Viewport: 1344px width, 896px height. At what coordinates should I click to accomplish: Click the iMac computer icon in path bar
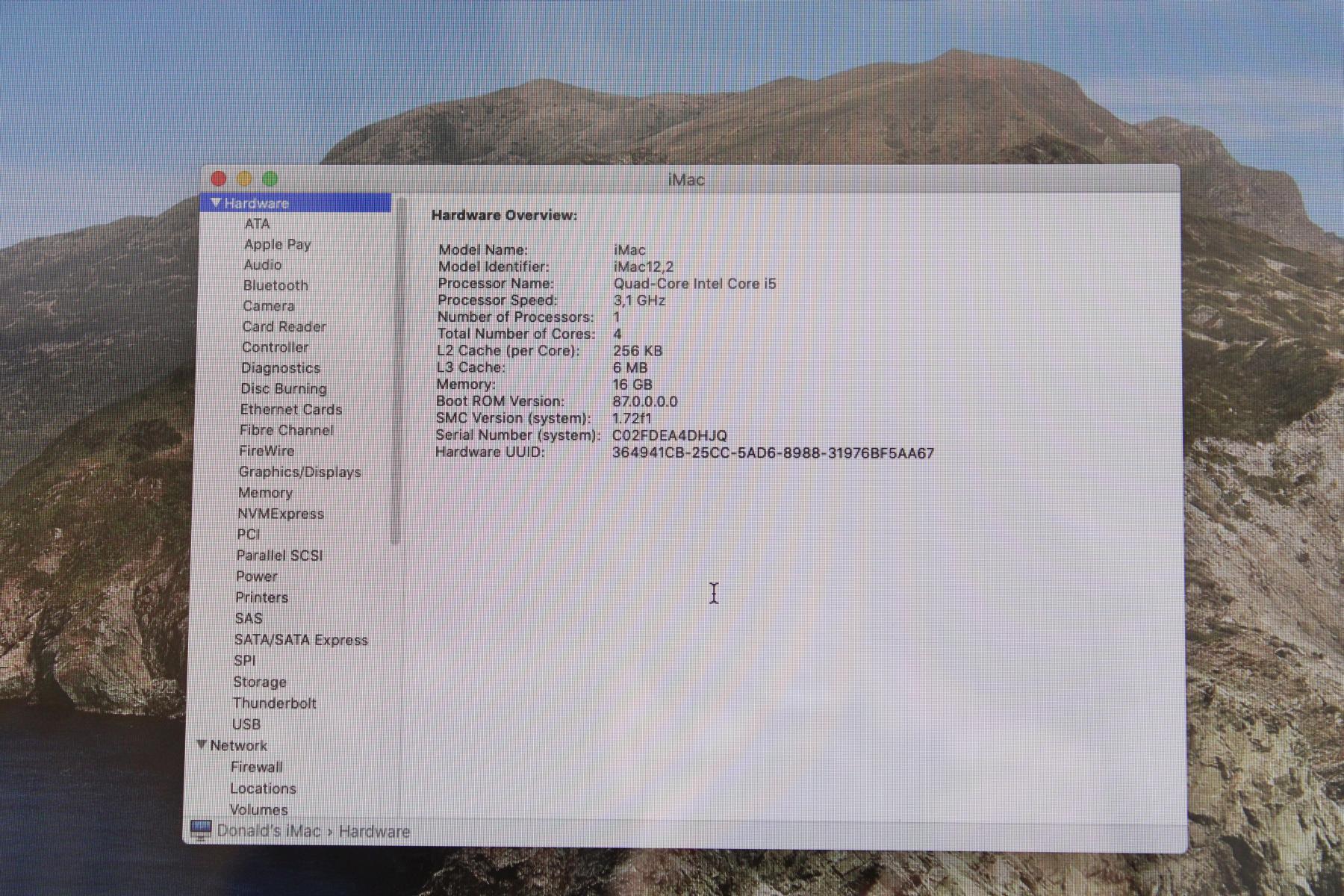(x=201, y=830)
